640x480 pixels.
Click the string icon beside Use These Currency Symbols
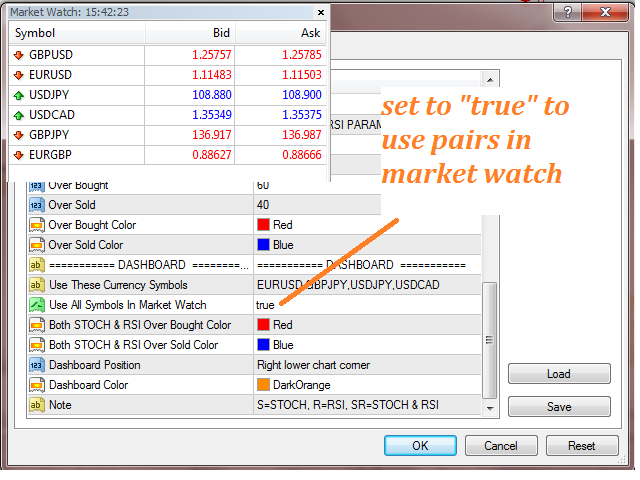pos(36,285)
